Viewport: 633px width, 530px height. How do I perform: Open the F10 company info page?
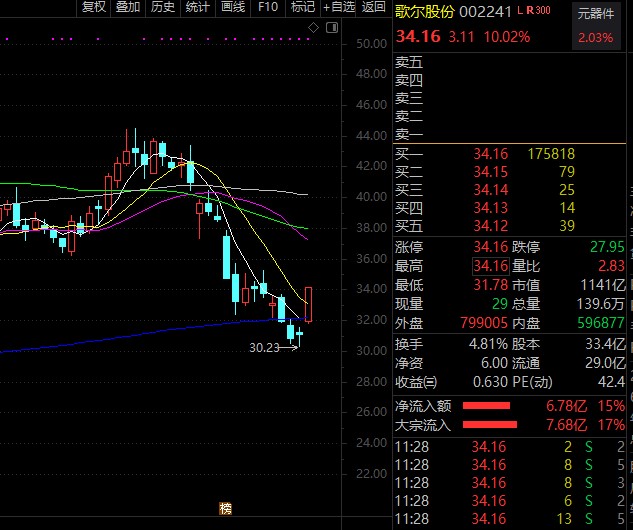267,7
